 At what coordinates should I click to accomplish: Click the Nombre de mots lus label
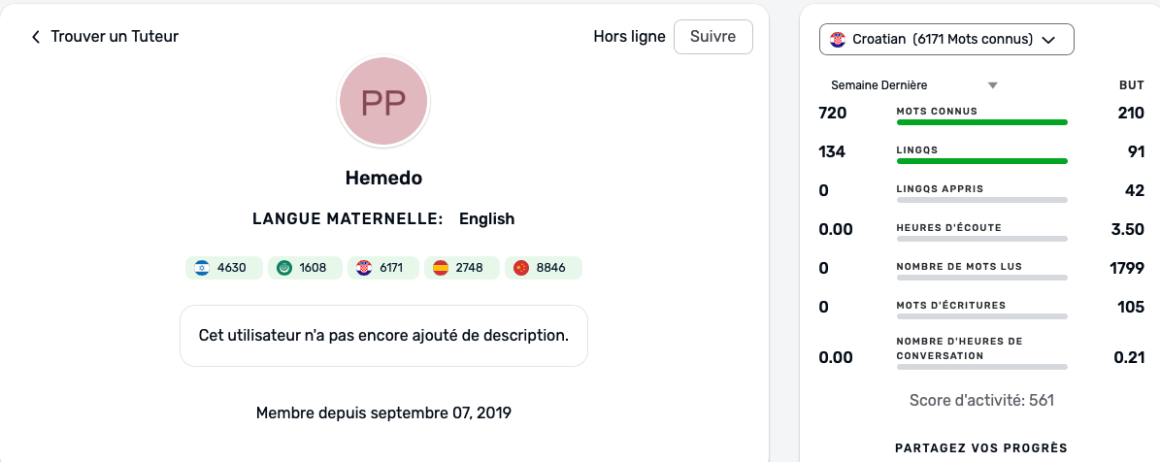959,266
